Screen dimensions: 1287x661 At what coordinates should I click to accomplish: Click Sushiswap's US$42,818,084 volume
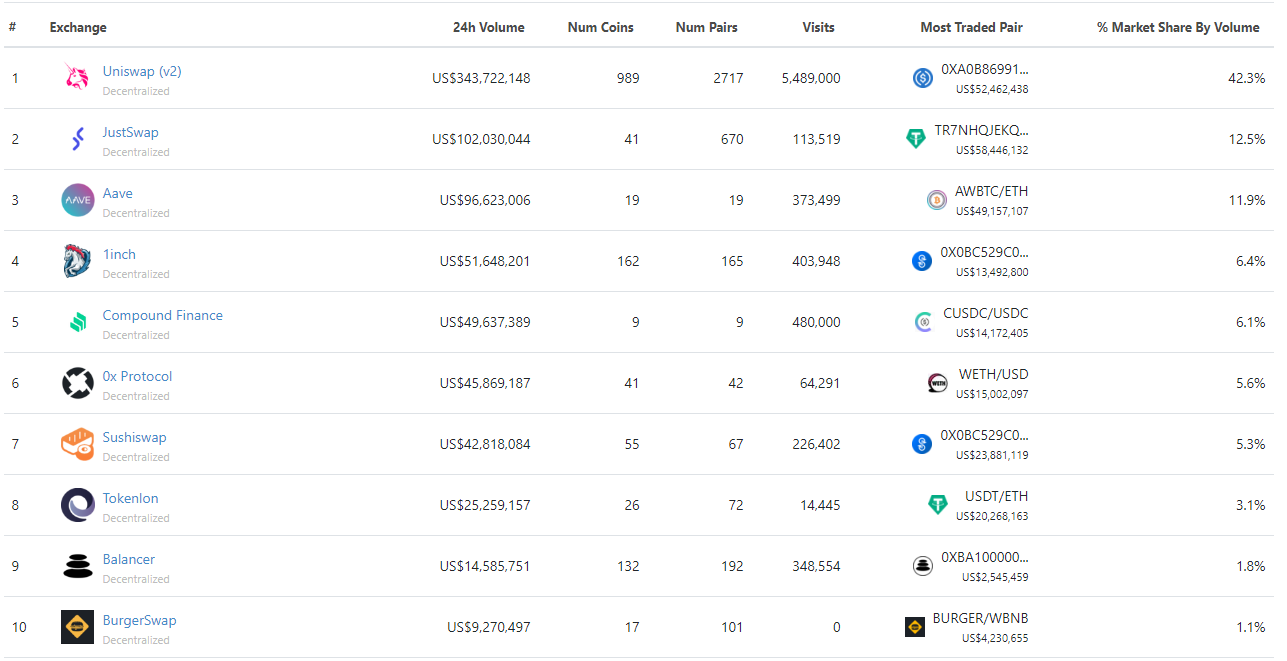(485, 444)
